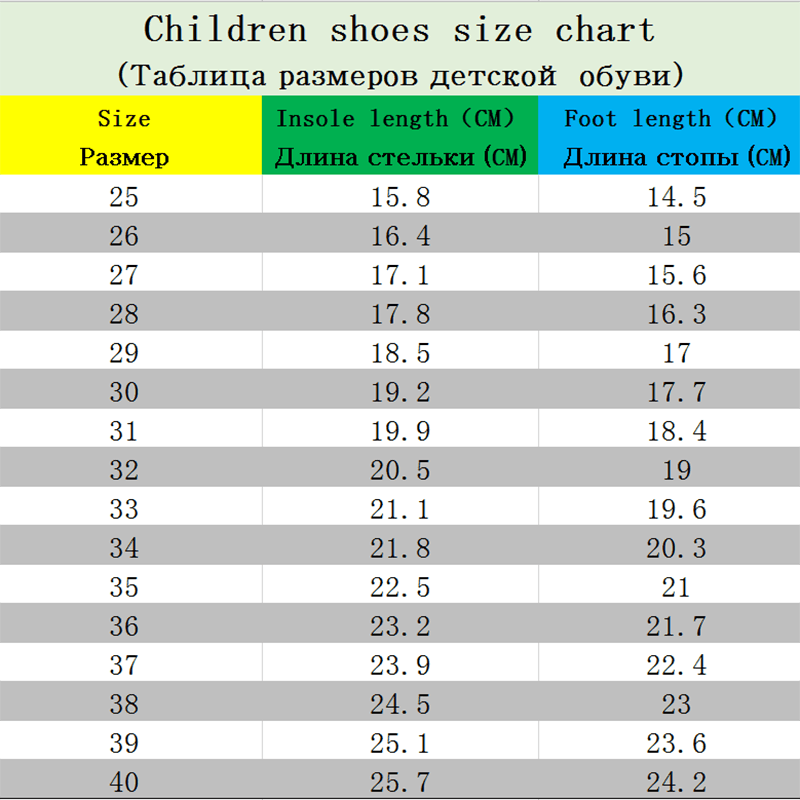Click insole length value 25.1
Image resolution: width=800 pixels, height=800 pixels.
coord(400,744)
